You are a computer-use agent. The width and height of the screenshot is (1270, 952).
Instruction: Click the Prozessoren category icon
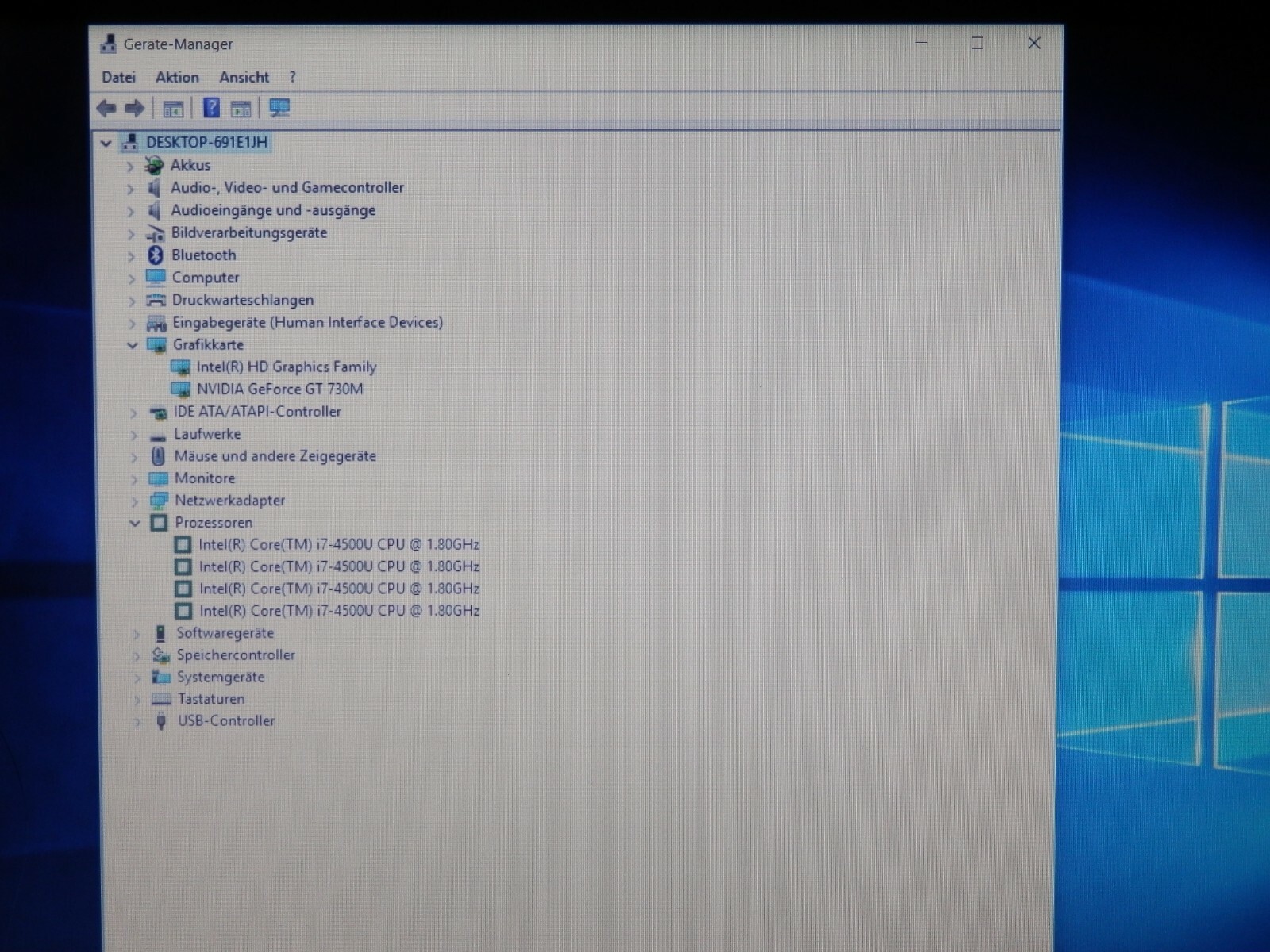[x=159, y=523]
